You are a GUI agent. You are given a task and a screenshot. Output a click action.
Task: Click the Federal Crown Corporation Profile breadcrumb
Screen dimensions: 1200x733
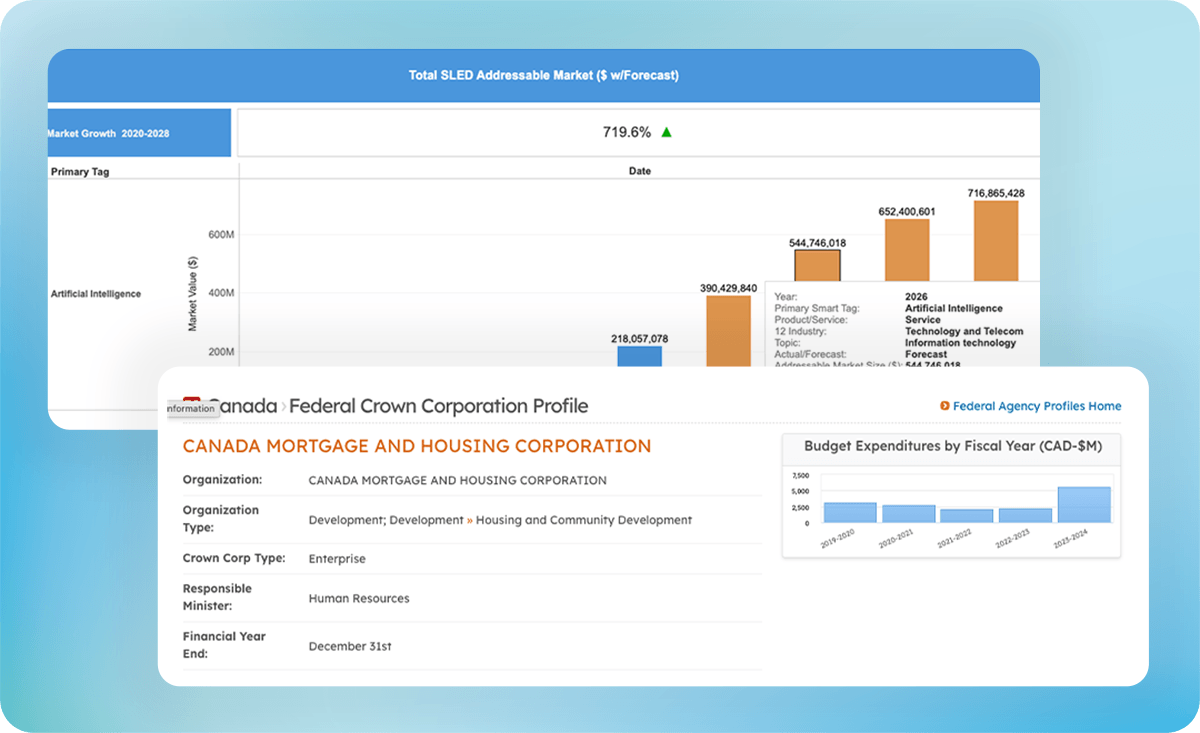click(x=438, y=406)
